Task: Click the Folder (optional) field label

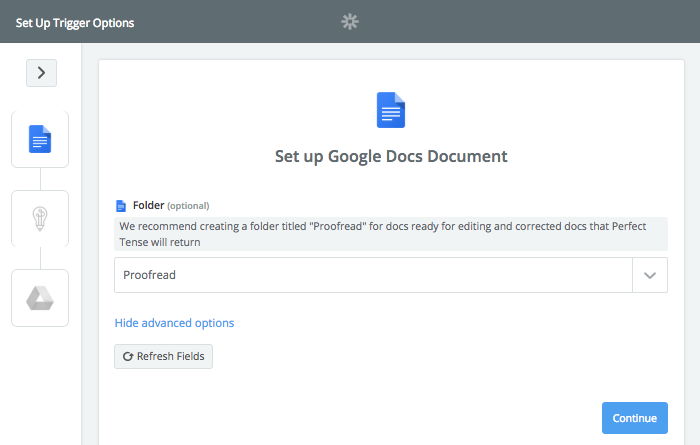Action: pyautogui.click(x=171, y=205)
